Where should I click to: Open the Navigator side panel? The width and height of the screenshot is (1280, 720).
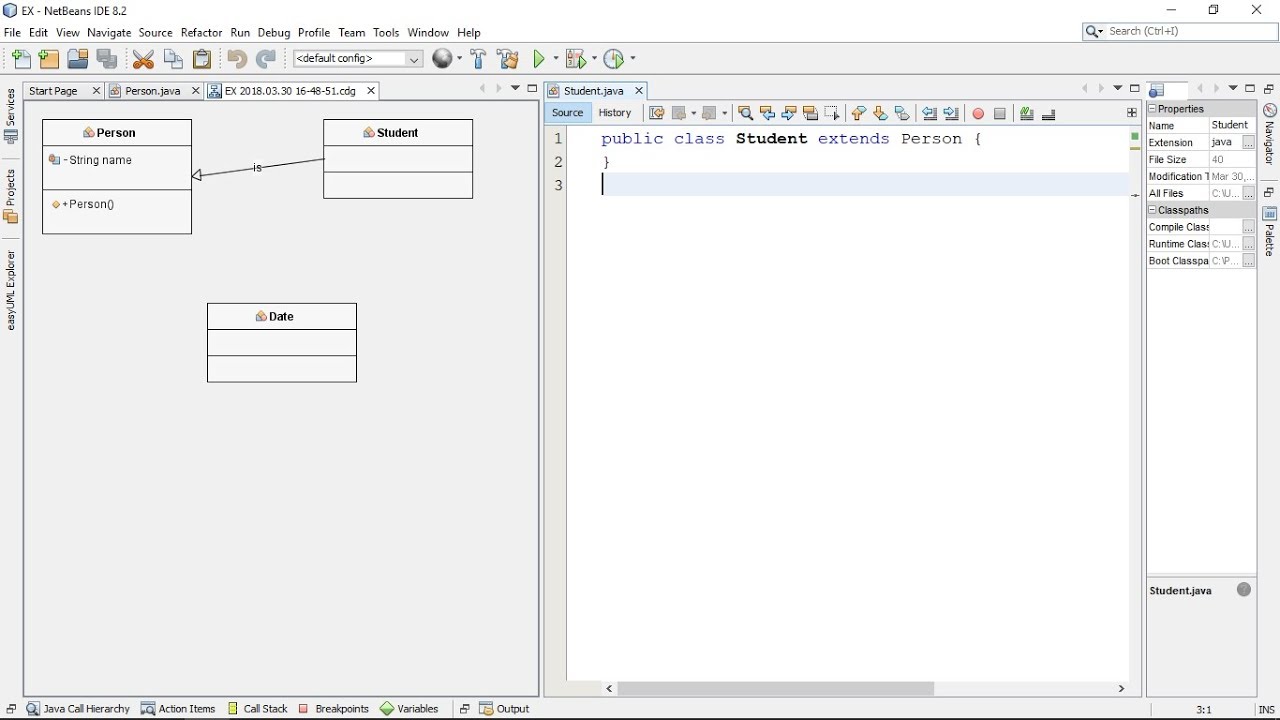(x=1269, y=135)
